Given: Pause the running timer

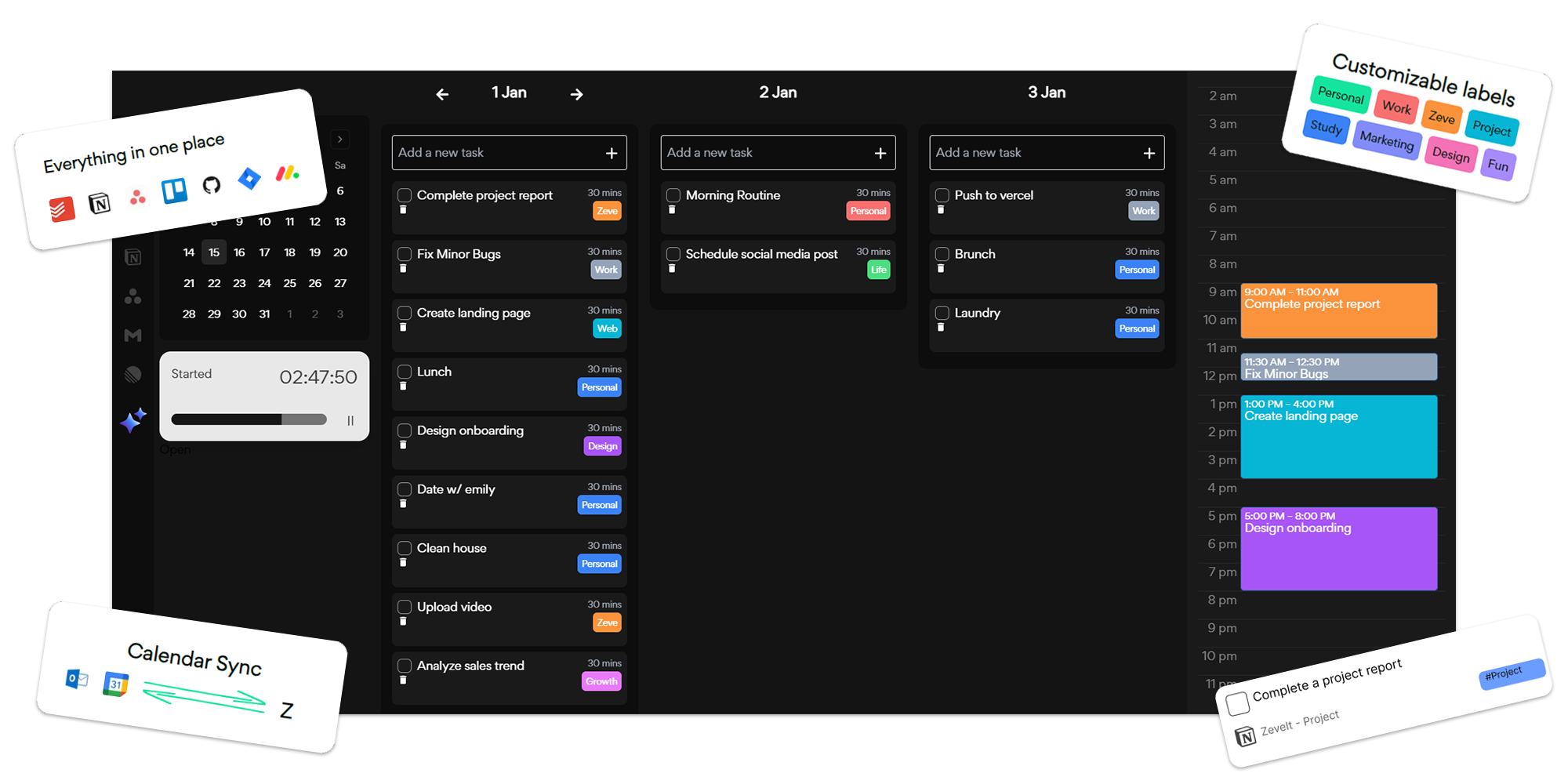Looking at the screenshot, I should tap(350, 420).
